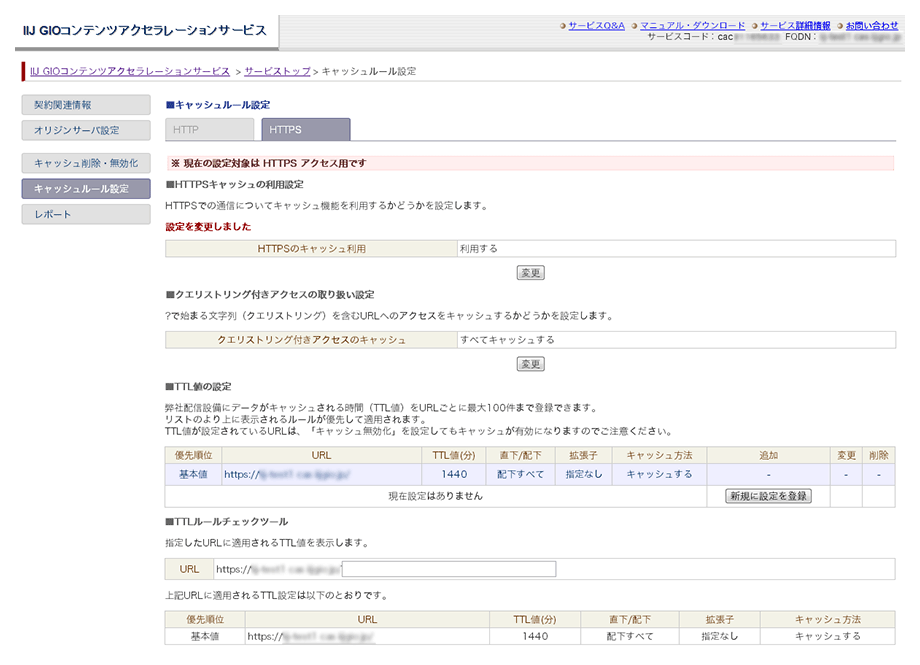Switch to the HTTP tab
Screen dimensions: 920x665
click(209, 130)
